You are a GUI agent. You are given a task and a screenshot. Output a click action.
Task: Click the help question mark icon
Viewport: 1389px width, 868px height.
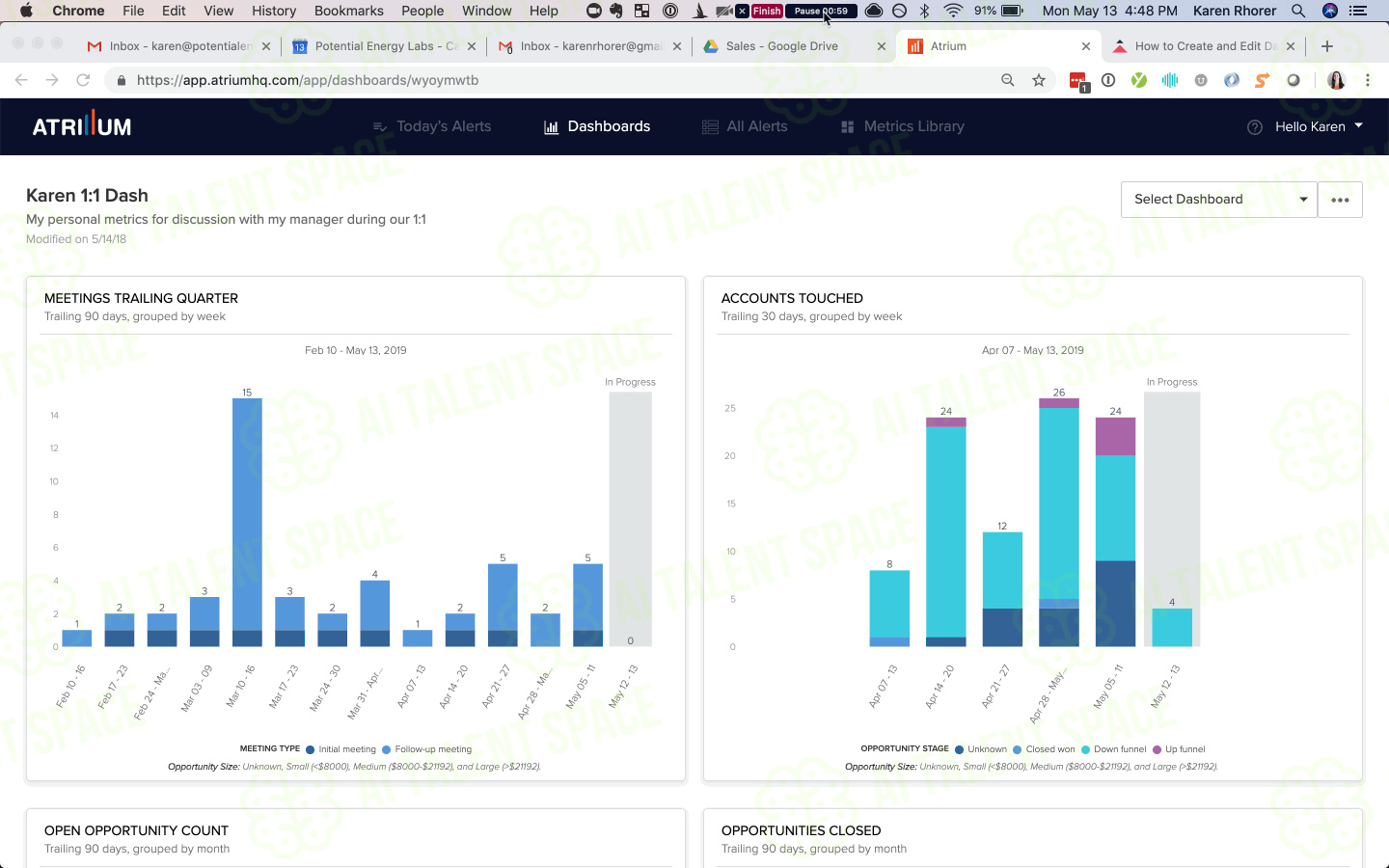tap(1254, 127)
